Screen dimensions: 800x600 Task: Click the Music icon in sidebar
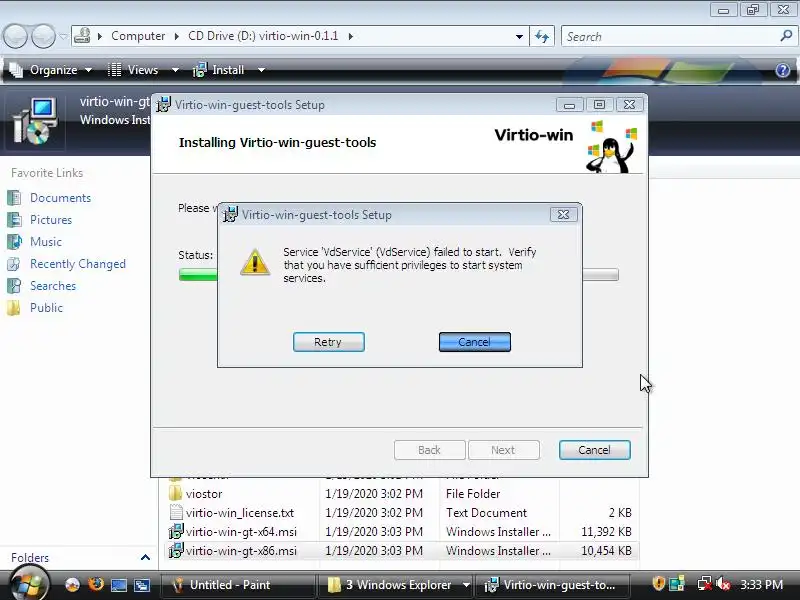[14, 242]
